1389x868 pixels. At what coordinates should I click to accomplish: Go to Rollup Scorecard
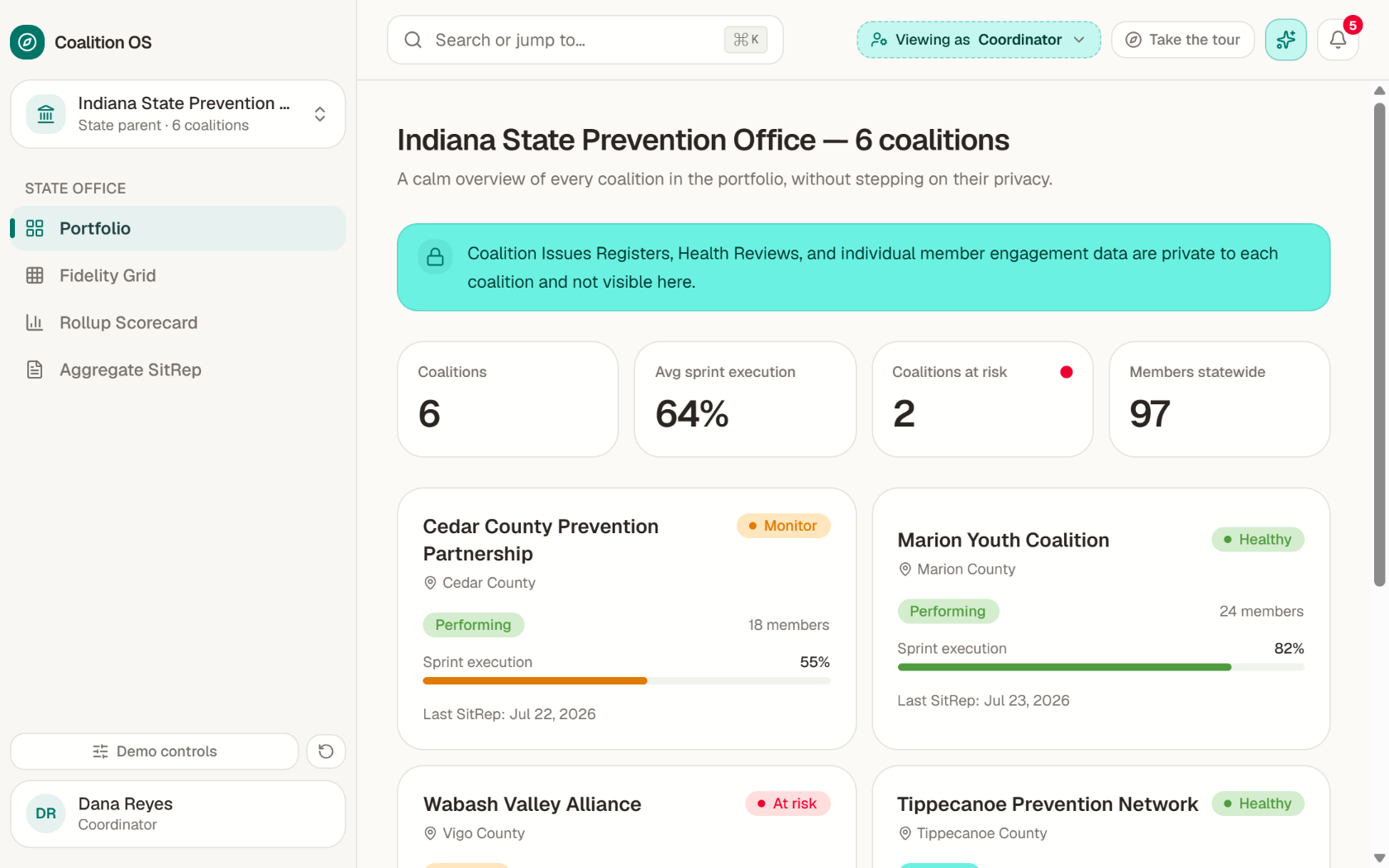(x=178, y=322)
